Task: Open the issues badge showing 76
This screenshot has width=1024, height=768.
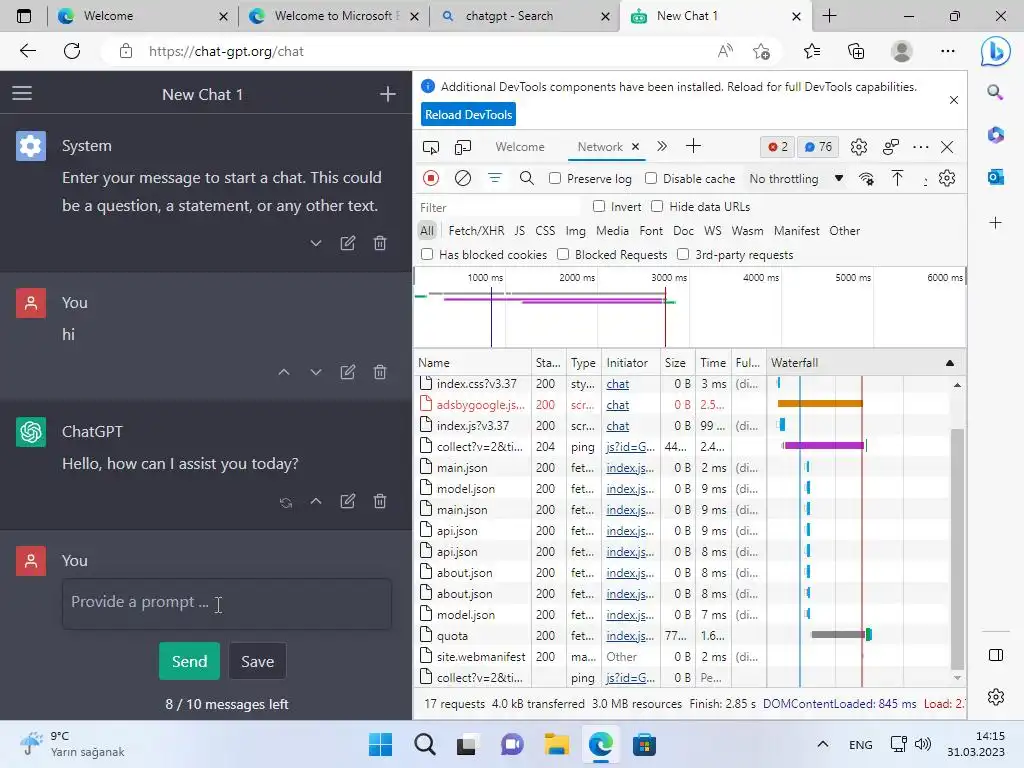Action: click(818, 147)
